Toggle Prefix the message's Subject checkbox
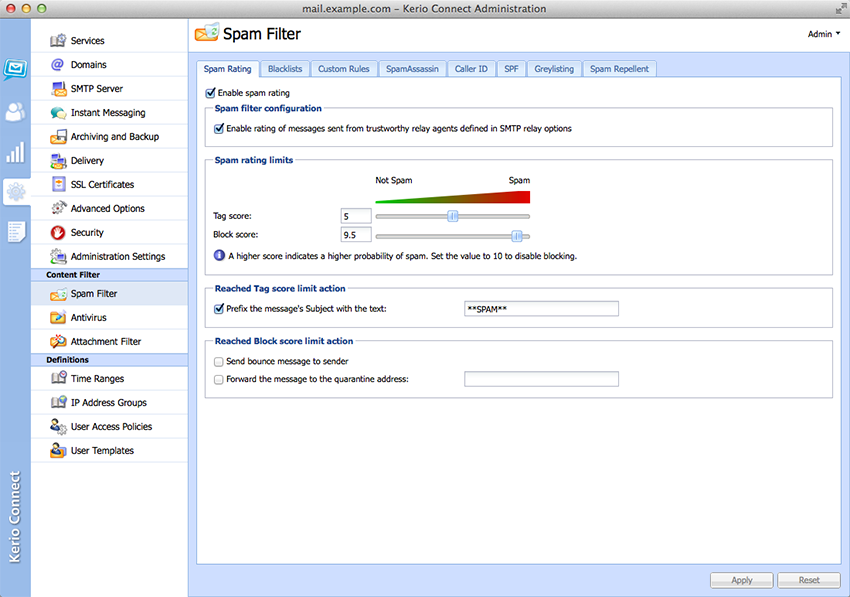 pos(219,309)
